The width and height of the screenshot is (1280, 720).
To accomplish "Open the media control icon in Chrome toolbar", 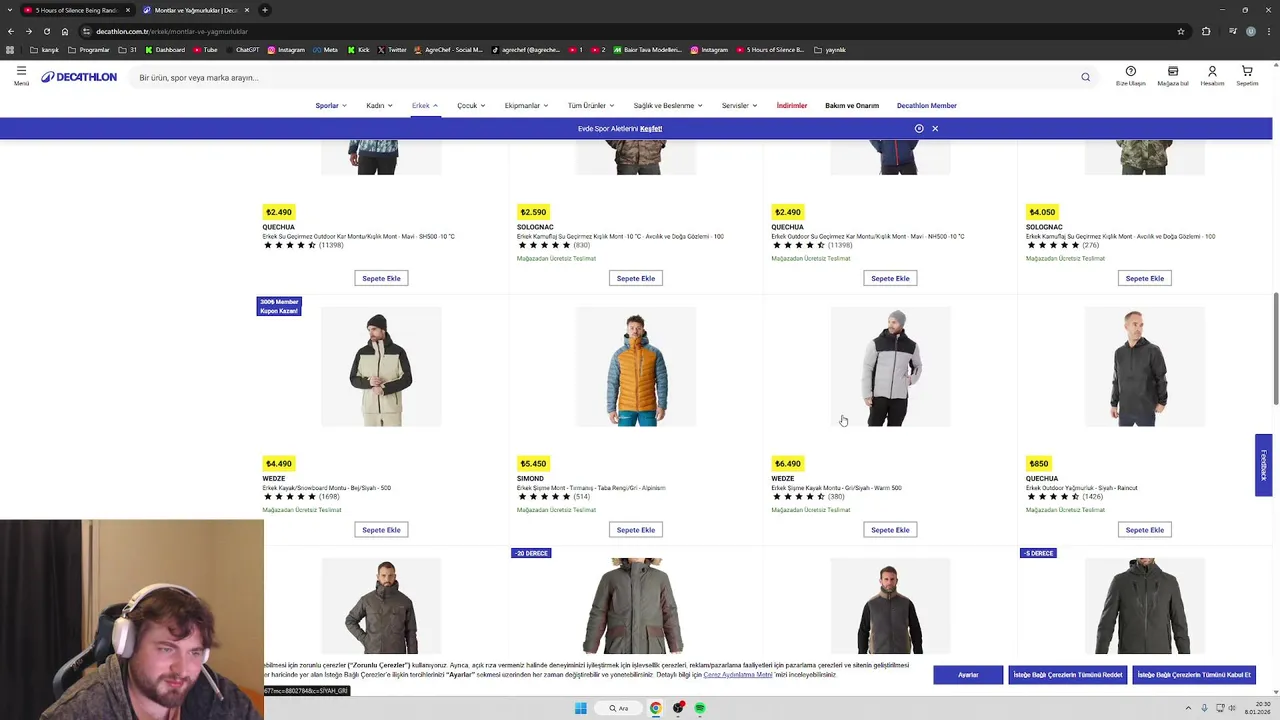I will (1233, 31).
